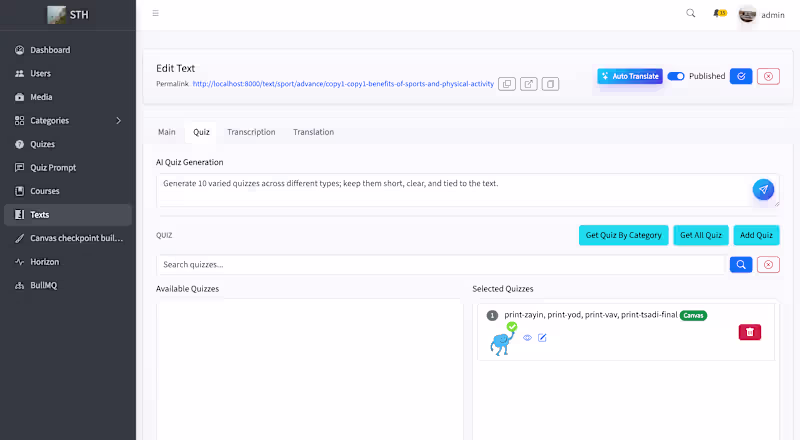The height and width of the screenshot is (440, 800).
Task: Switch to Transcription tab
Action: pos(251,132)
